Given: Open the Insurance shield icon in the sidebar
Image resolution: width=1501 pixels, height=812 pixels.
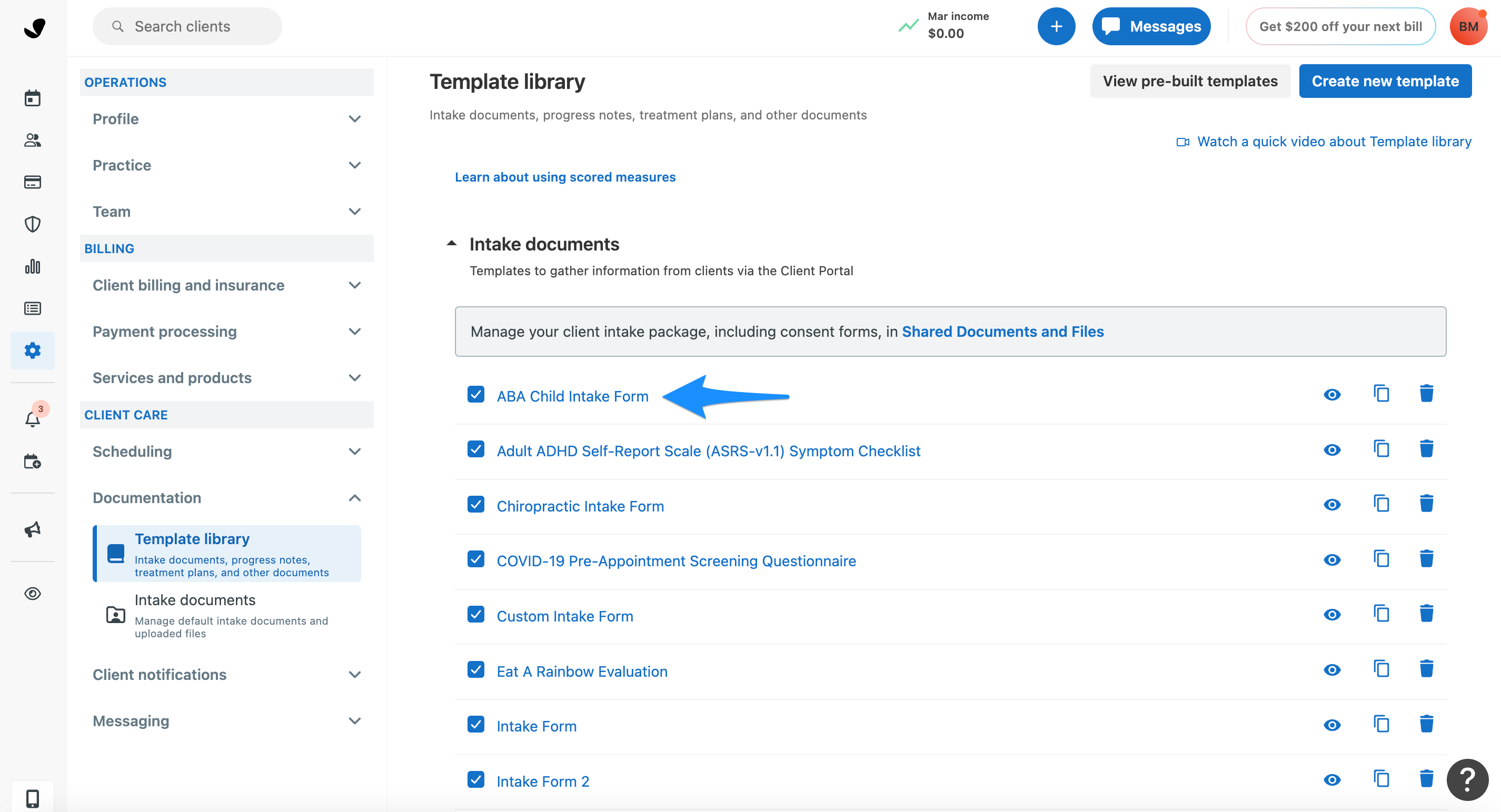Looking at the screenshot, I should 32,224.
